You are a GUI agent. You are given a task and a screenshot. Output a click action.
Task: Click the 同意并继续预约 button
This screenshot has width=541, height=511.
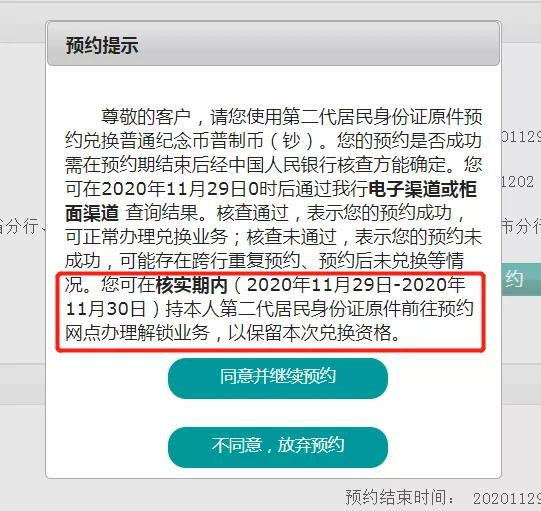(x=278, y=378)
